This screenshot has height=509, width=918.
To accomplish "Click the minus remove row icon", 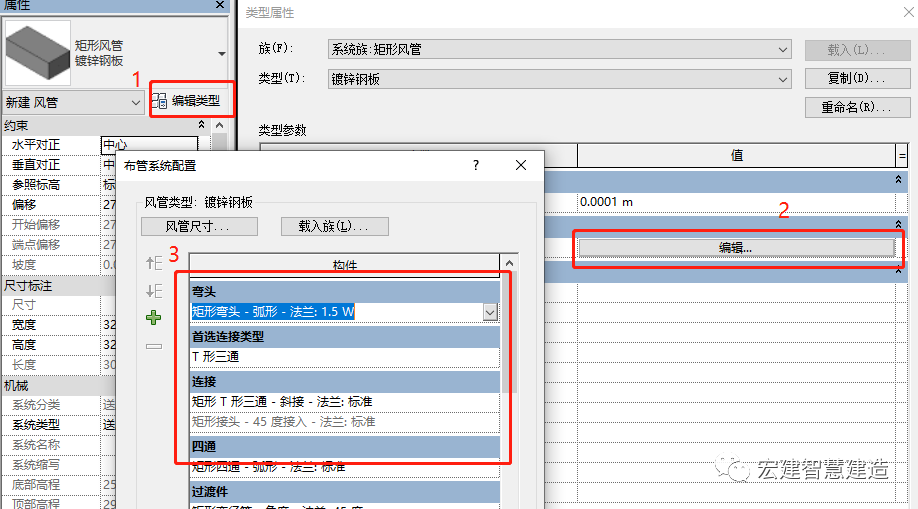I will [x=154, y=346].
